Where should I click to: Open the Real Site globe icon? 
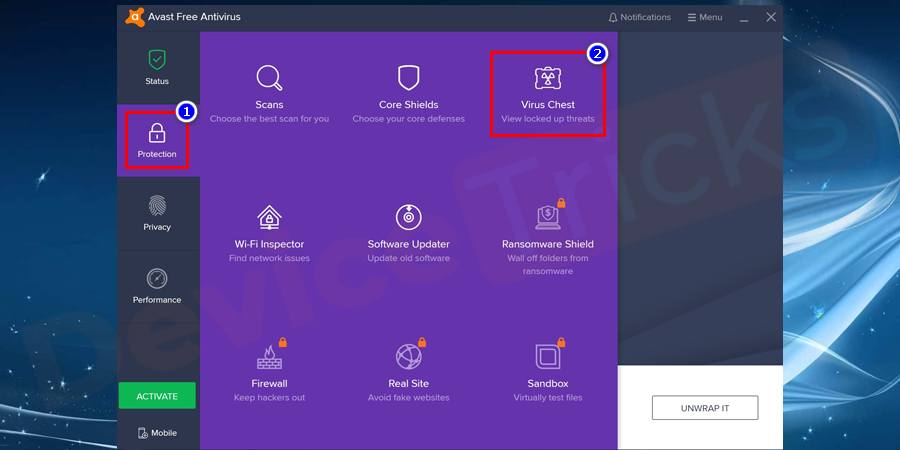click(x=409, y=356)
